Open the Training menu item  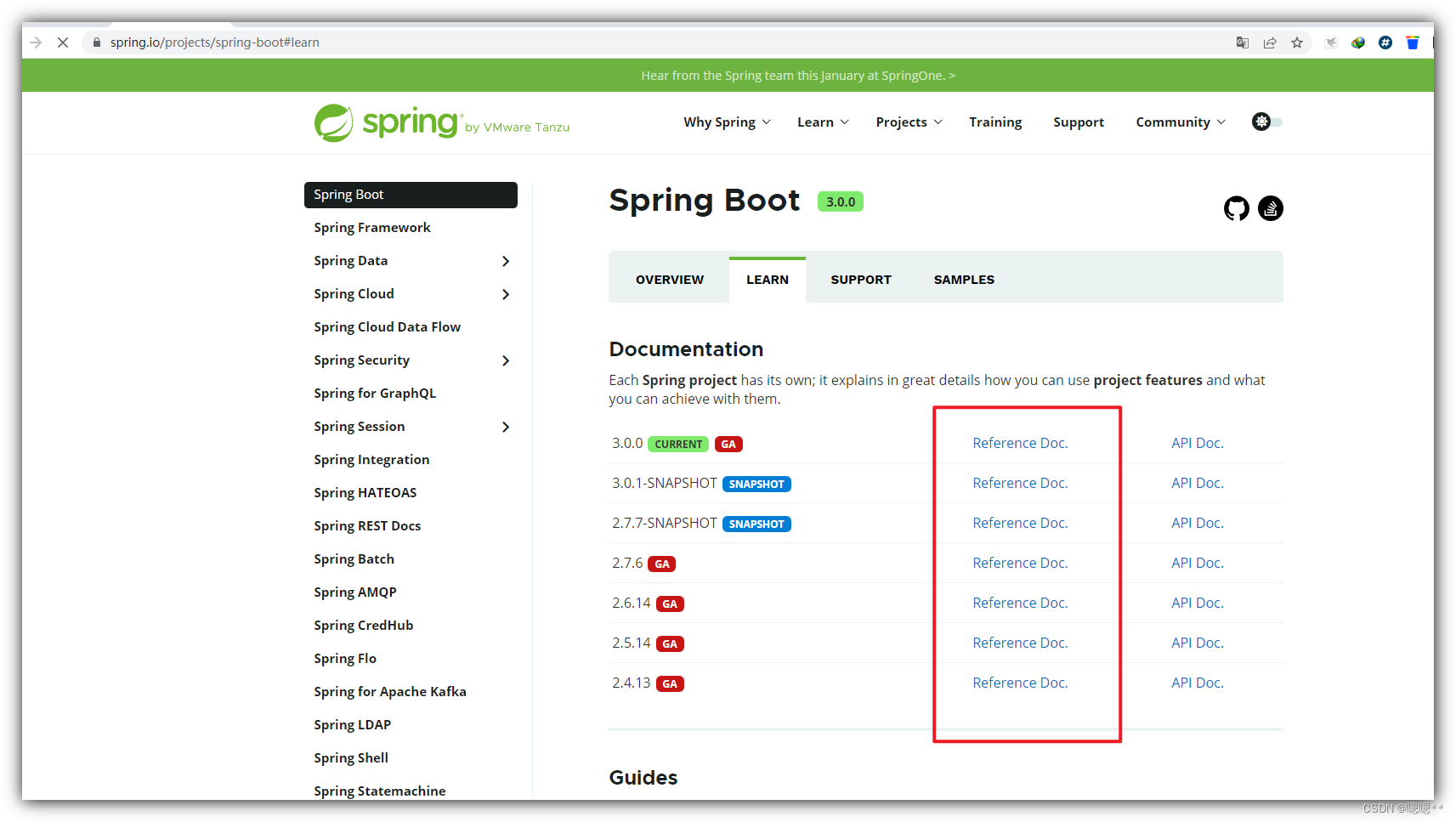click(995, 122)
